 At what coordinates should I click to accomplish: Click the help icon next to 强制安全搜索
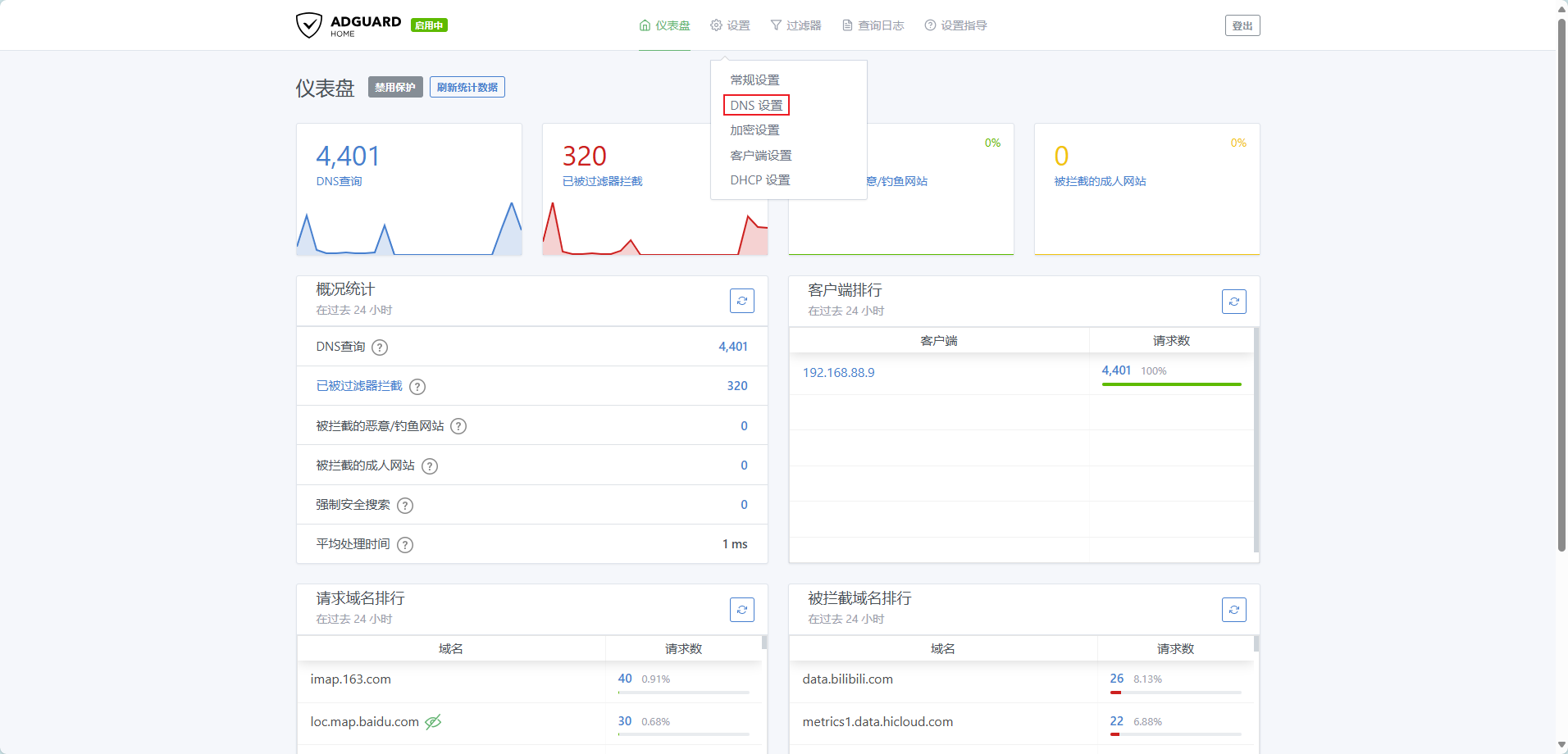pyautogui.click(x=404, y=506)
